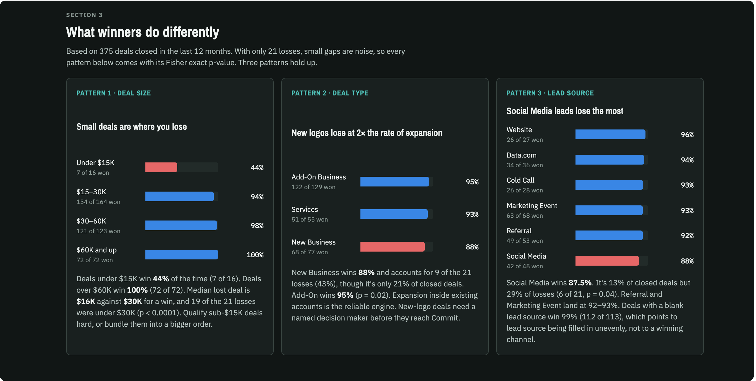Click the 'SECTION 3' label
This screenshot has height=381, width=756.
[84, 15]
